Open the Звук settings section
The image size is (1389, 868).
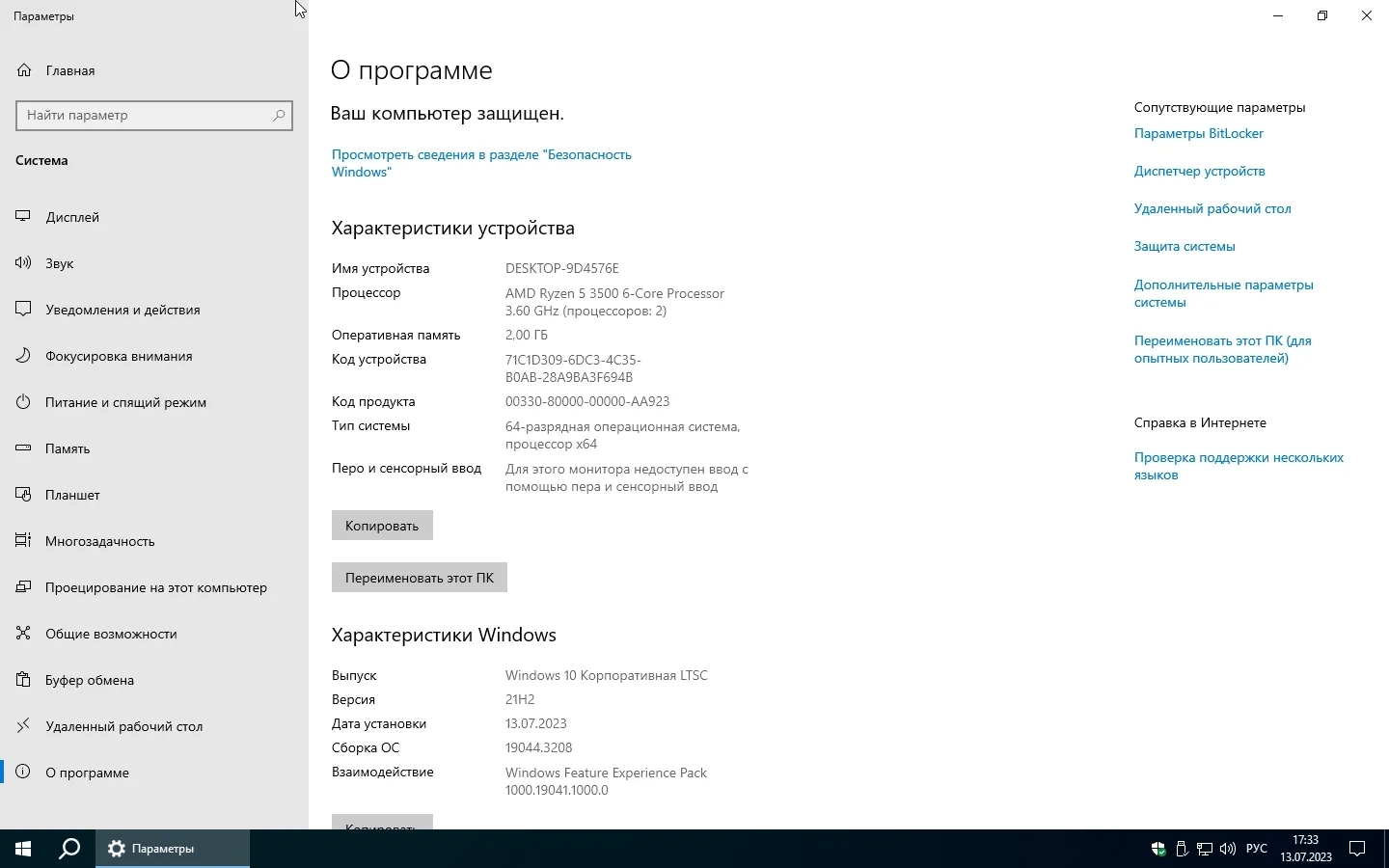point(154,263)
